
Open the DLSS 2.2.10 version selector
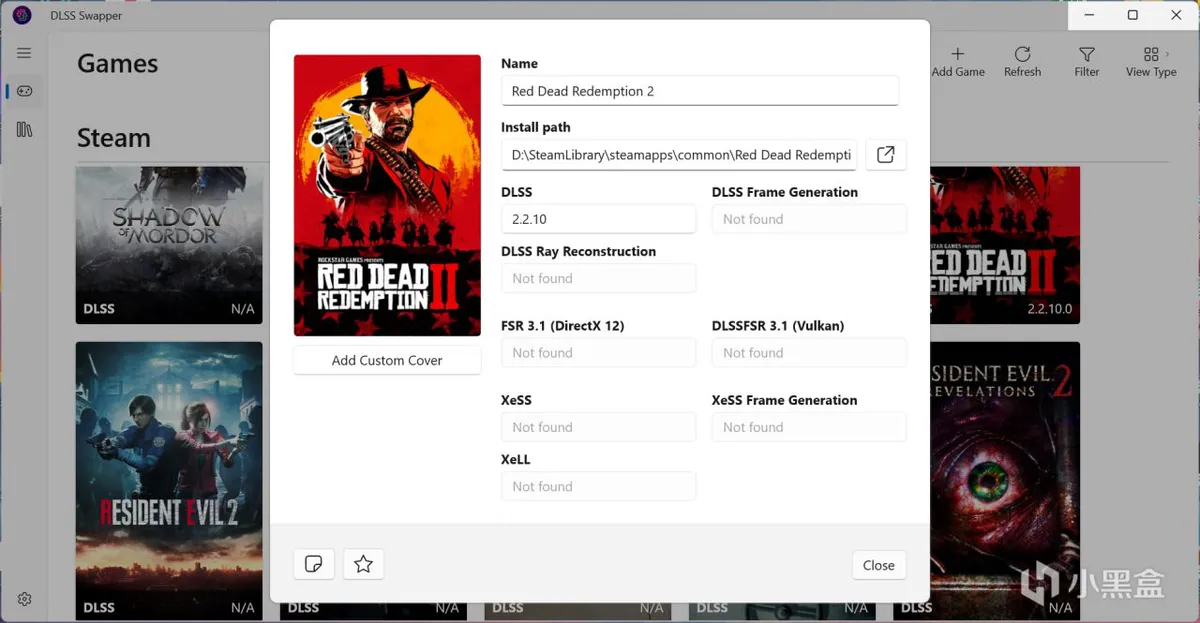pyautogui.click(x=598, y=219)
